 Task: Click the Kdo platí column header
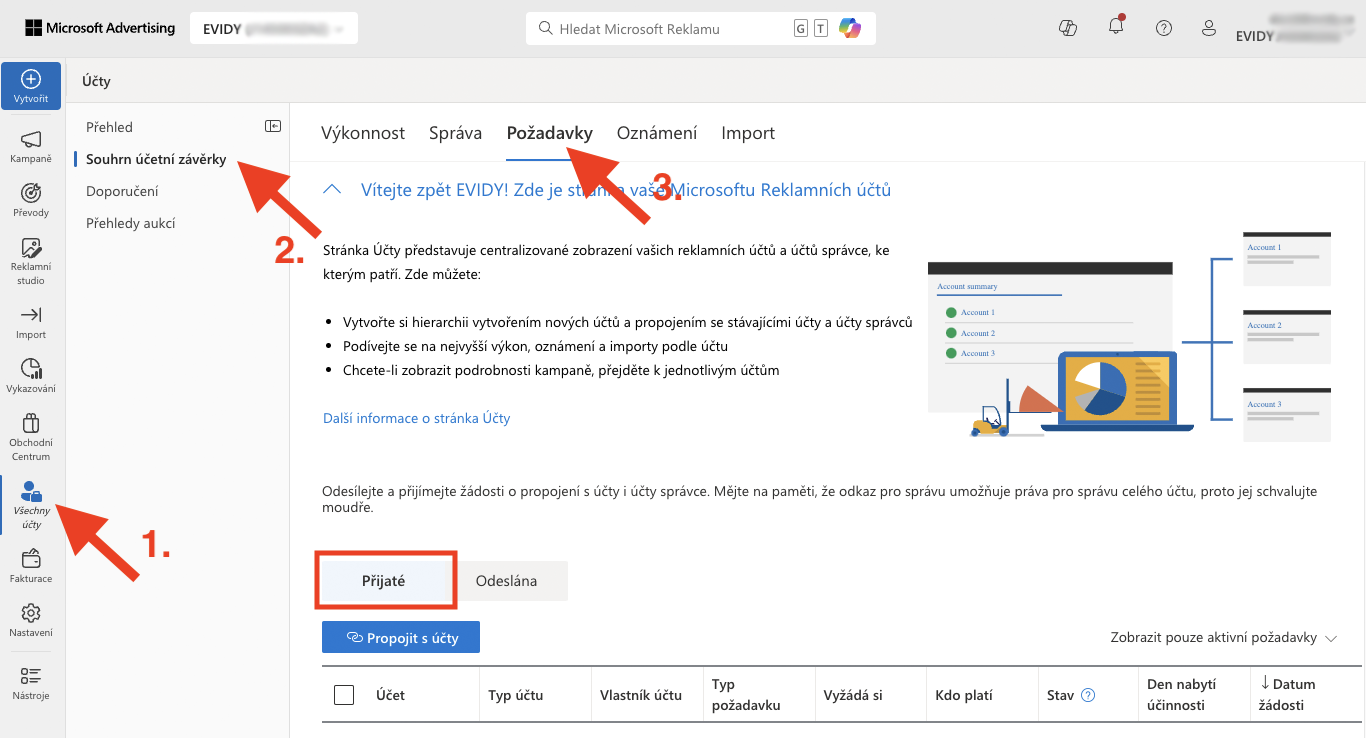(964, 695)
